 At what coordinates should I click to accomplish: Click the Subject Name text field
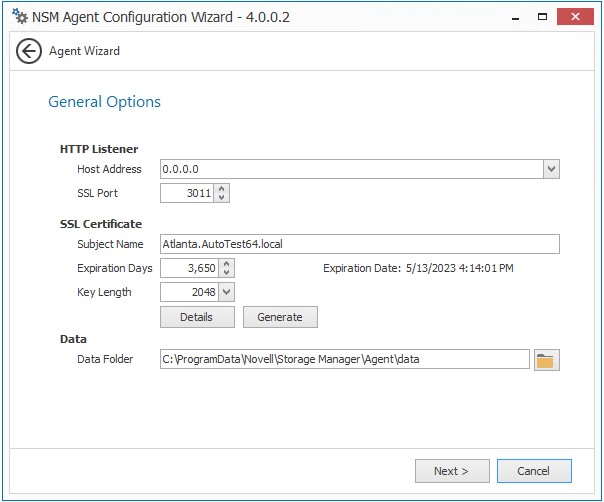coord(359,244)
